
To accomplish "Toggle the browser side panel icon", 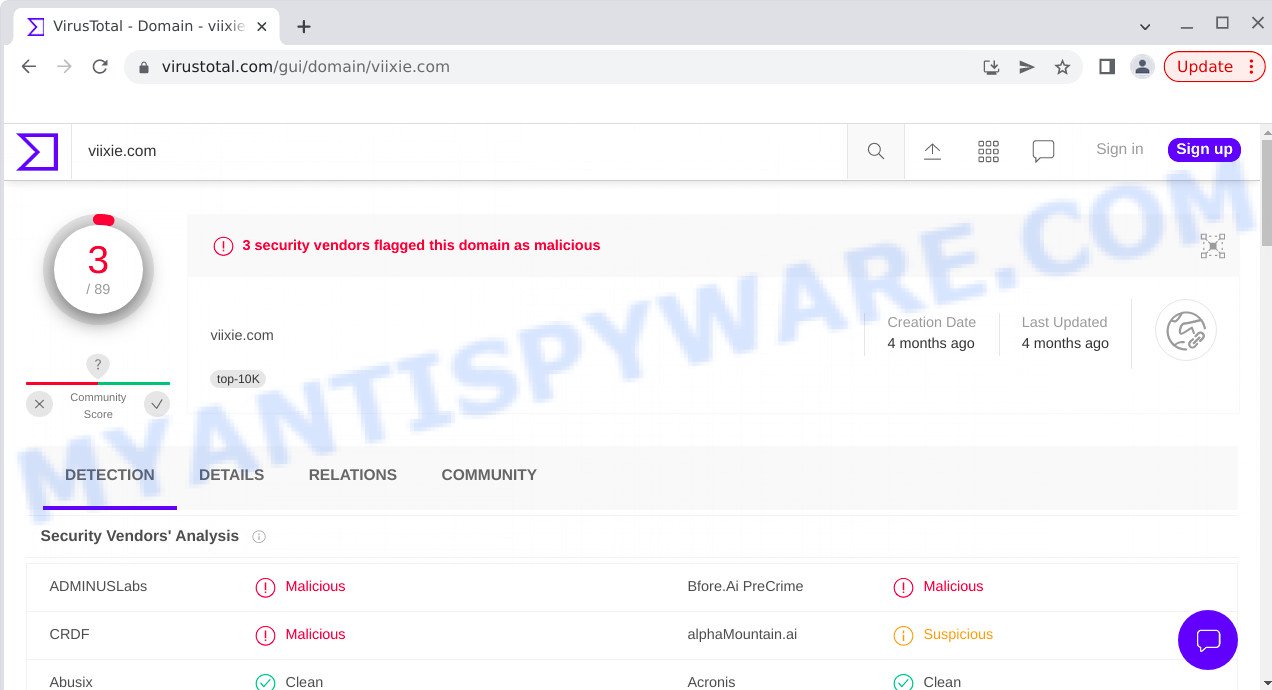I will tap(1107, 67).
